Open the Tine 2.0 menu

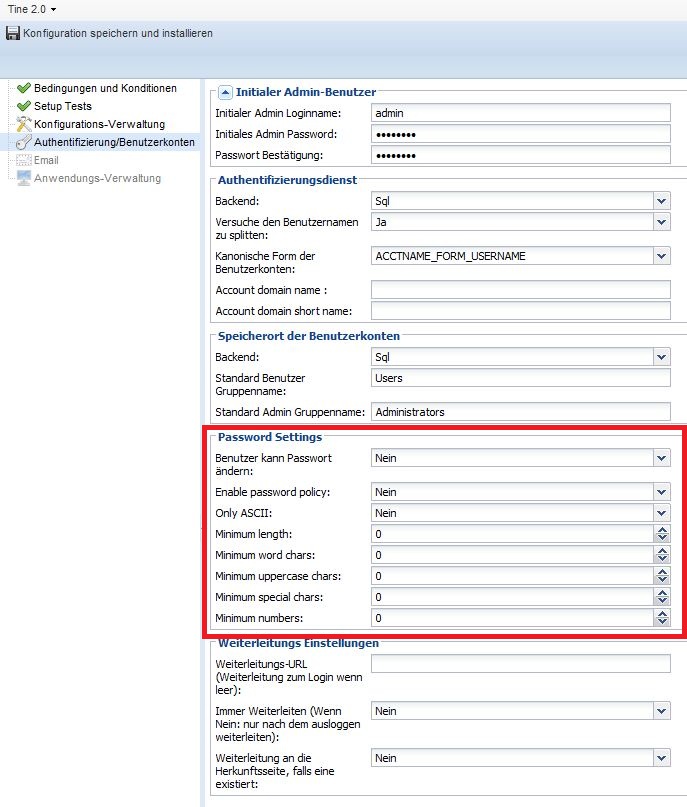pyautogui.click(x=31, y=9)
